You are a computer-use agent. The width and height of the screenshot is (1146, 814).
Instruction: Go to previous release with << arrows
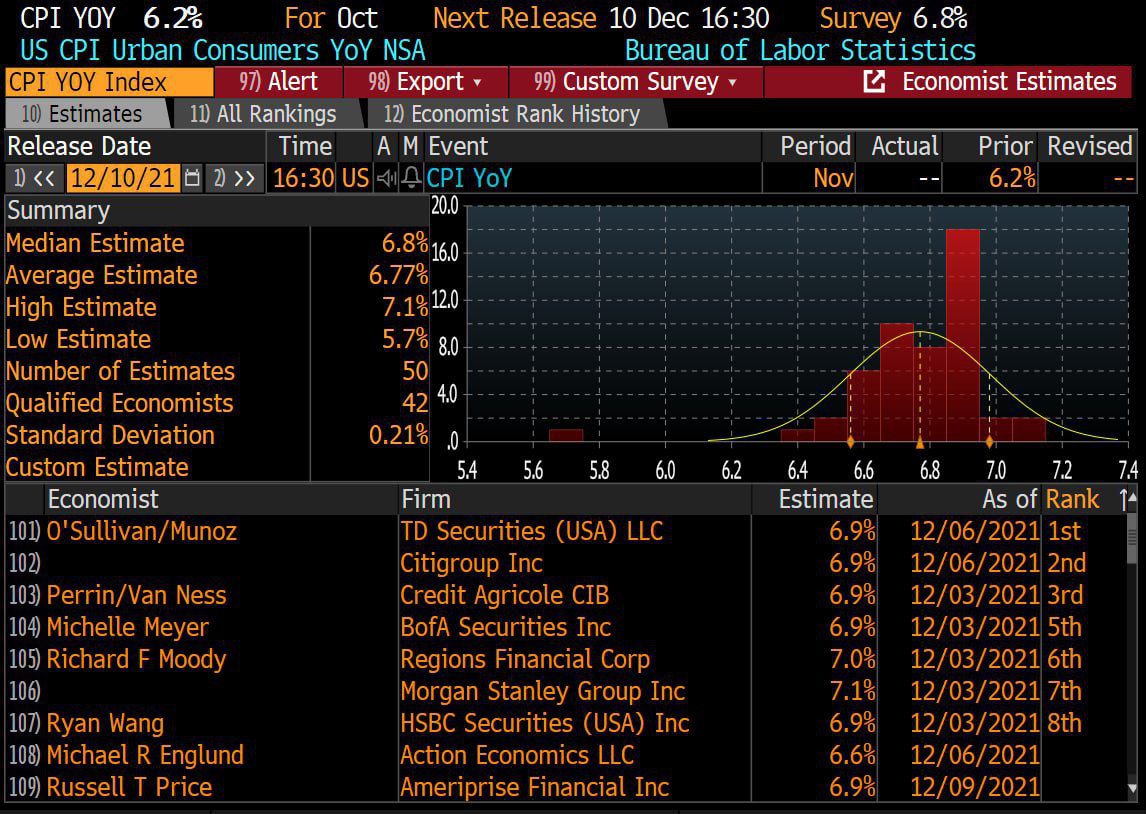click(x=33, y=178)
